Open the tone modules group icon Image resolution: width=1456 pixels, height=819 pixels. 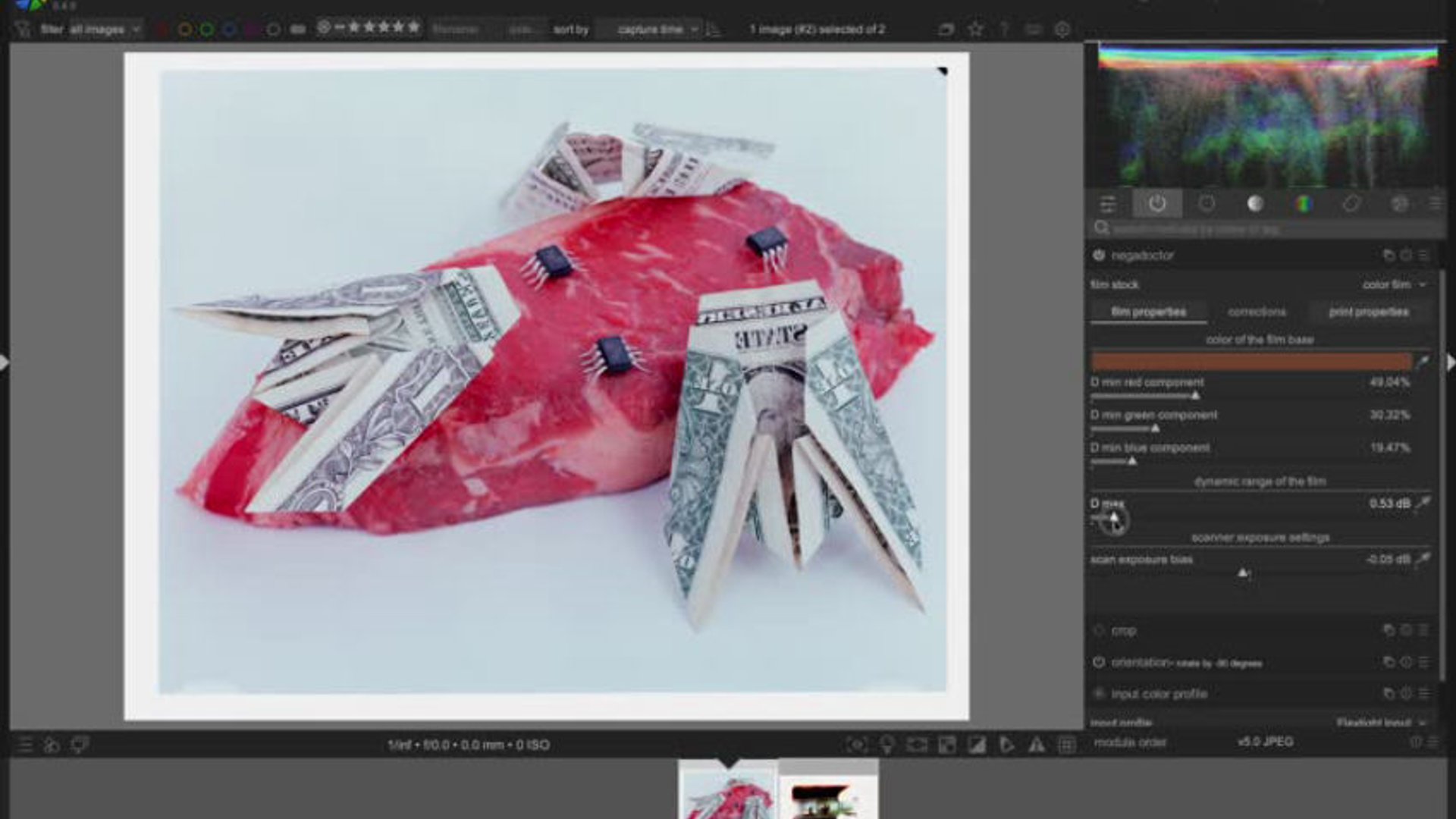(x=1255, y=203)
